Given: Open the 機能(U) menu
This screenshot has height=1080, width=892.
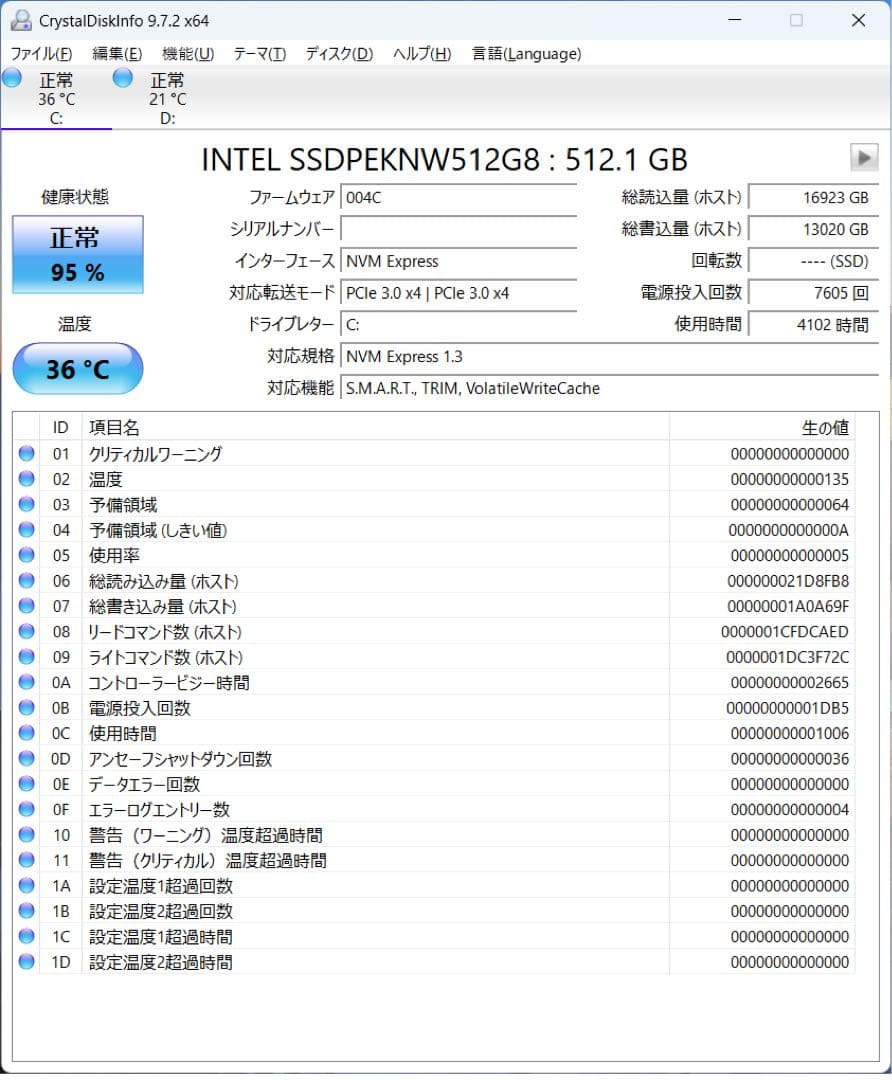Looking at the screenshot, I should click(x=188, y=54).
